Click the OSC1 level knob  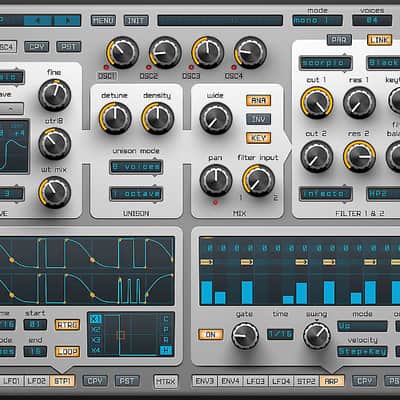[x=122, y=52]
